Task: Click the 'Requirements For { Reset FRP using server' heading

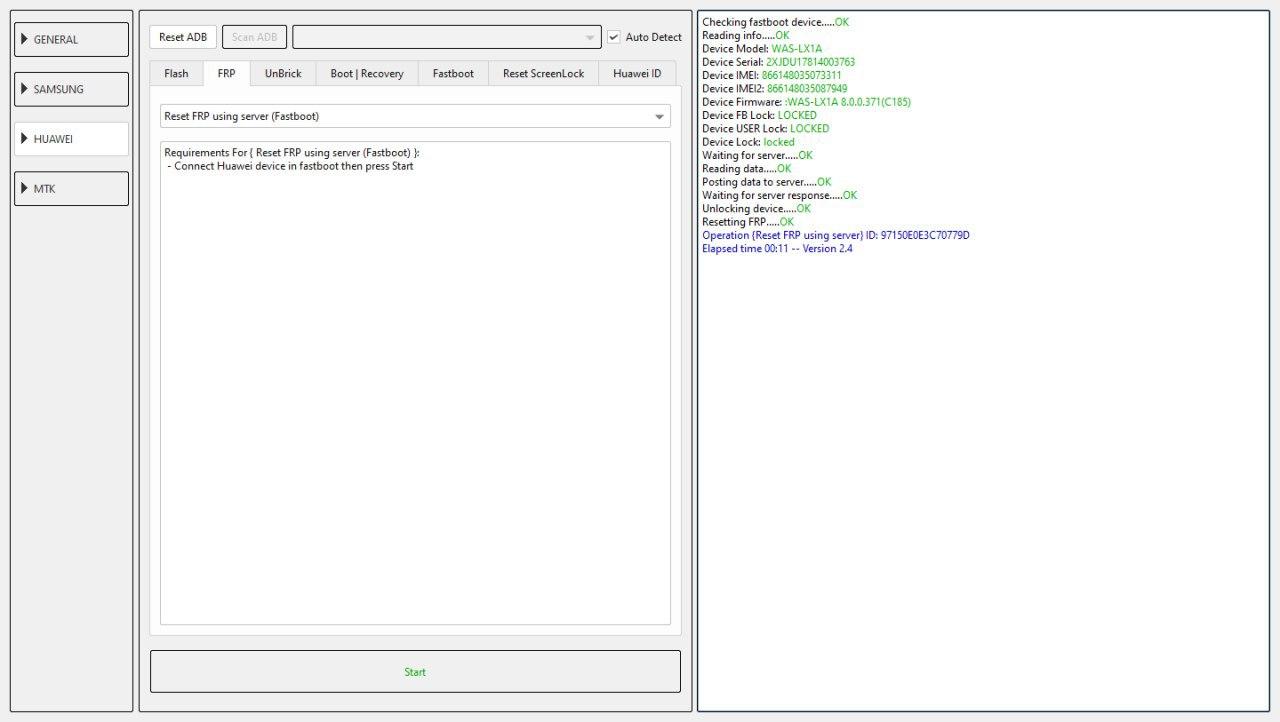Action: pyautogui.click(x=292, y=153)
